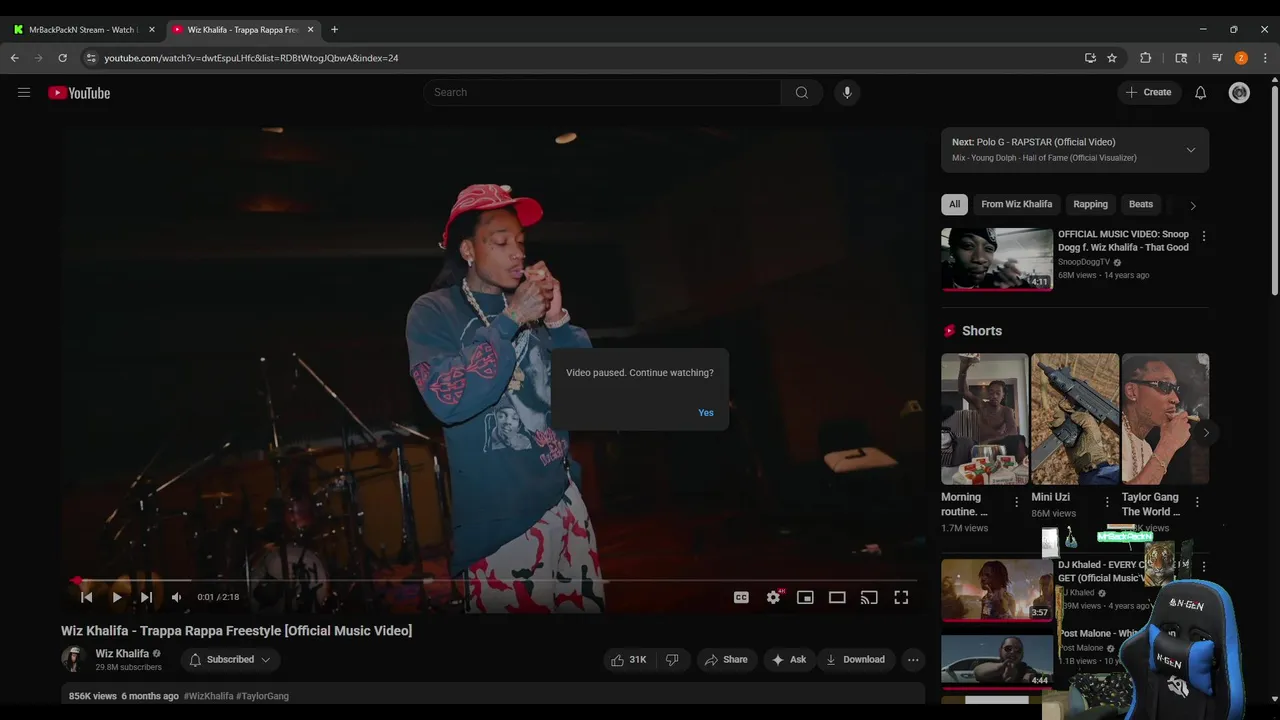Open a new browser tab
This screenshot has height=720, width=1280.
pyautogui.click(x=334, y=30)
